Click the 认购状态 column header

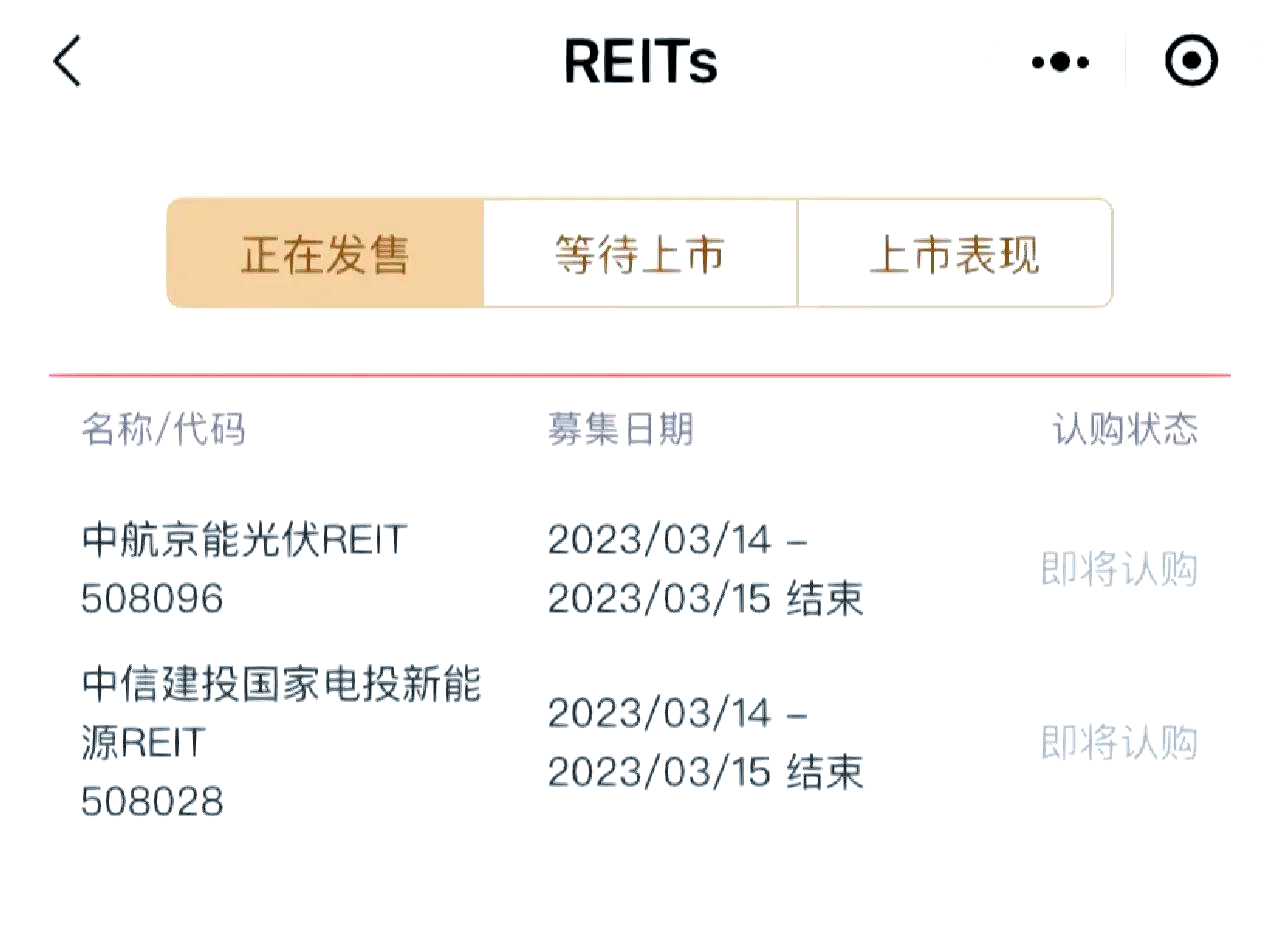tap(1124, 430)
